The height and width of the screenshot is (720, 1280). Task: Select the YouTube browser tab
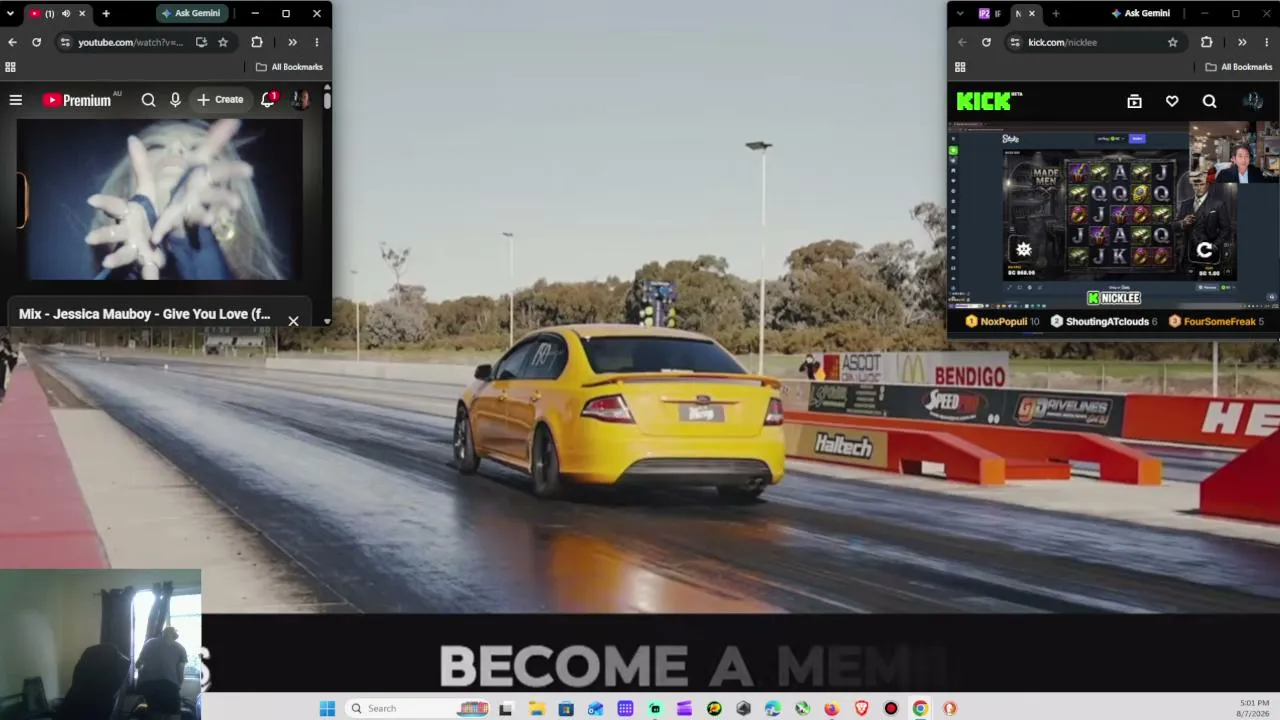(x=57, y=13)
